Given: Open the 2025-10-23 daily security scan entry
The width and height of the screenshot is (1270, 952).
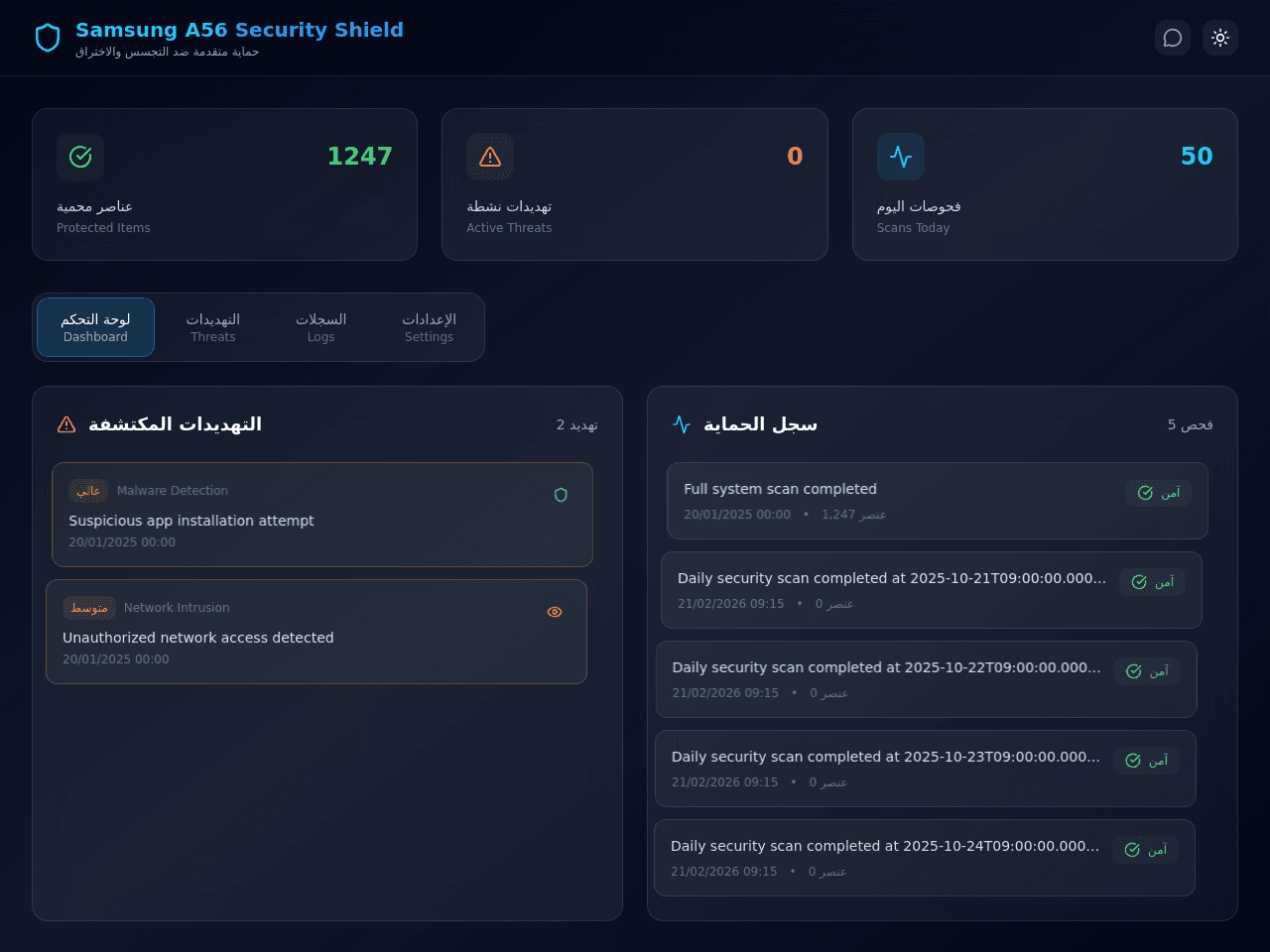Looking at the screenshot, I should click(926, 769).
